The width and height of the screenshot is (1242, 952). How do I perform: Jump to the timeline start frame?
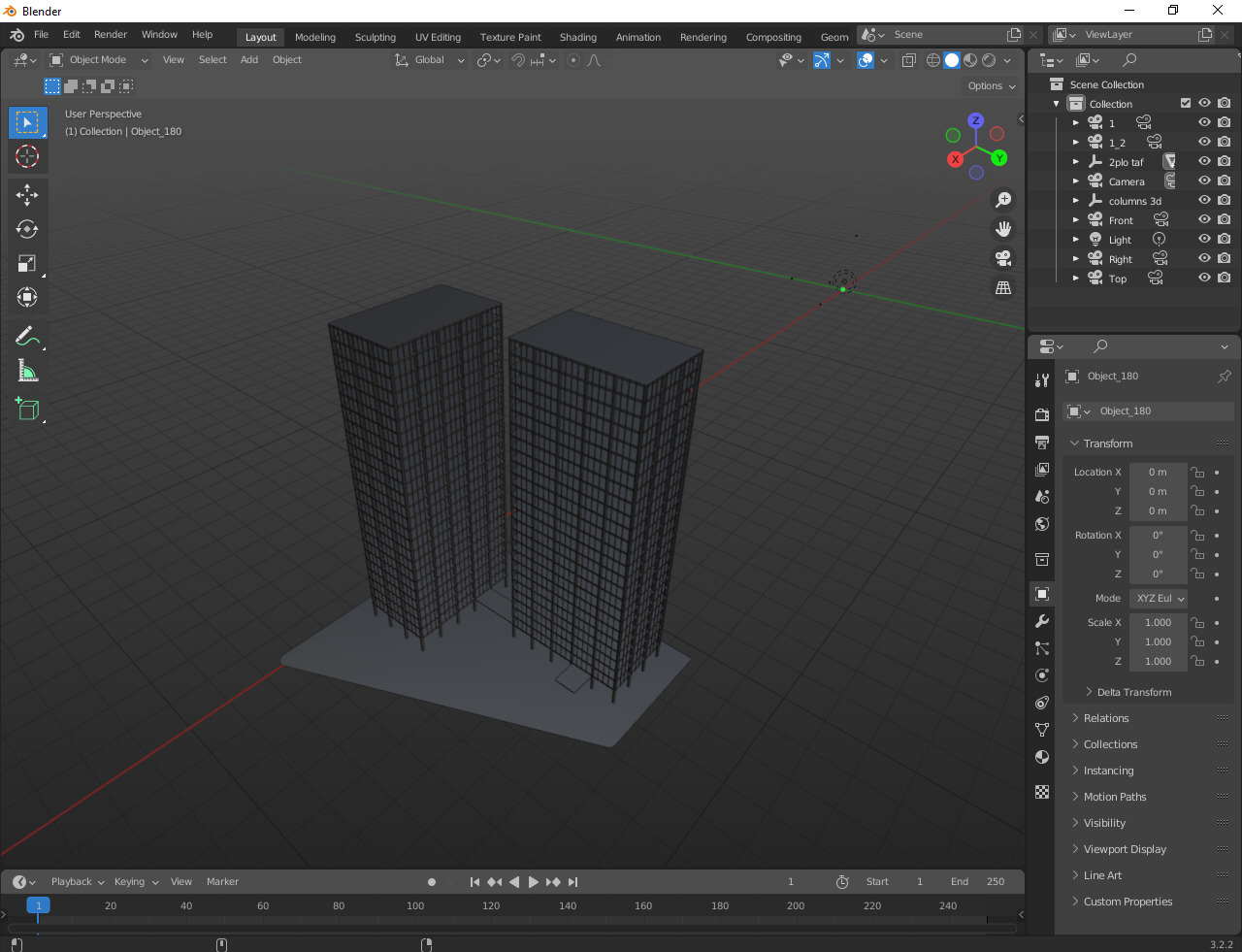click(x=474, y=882)
